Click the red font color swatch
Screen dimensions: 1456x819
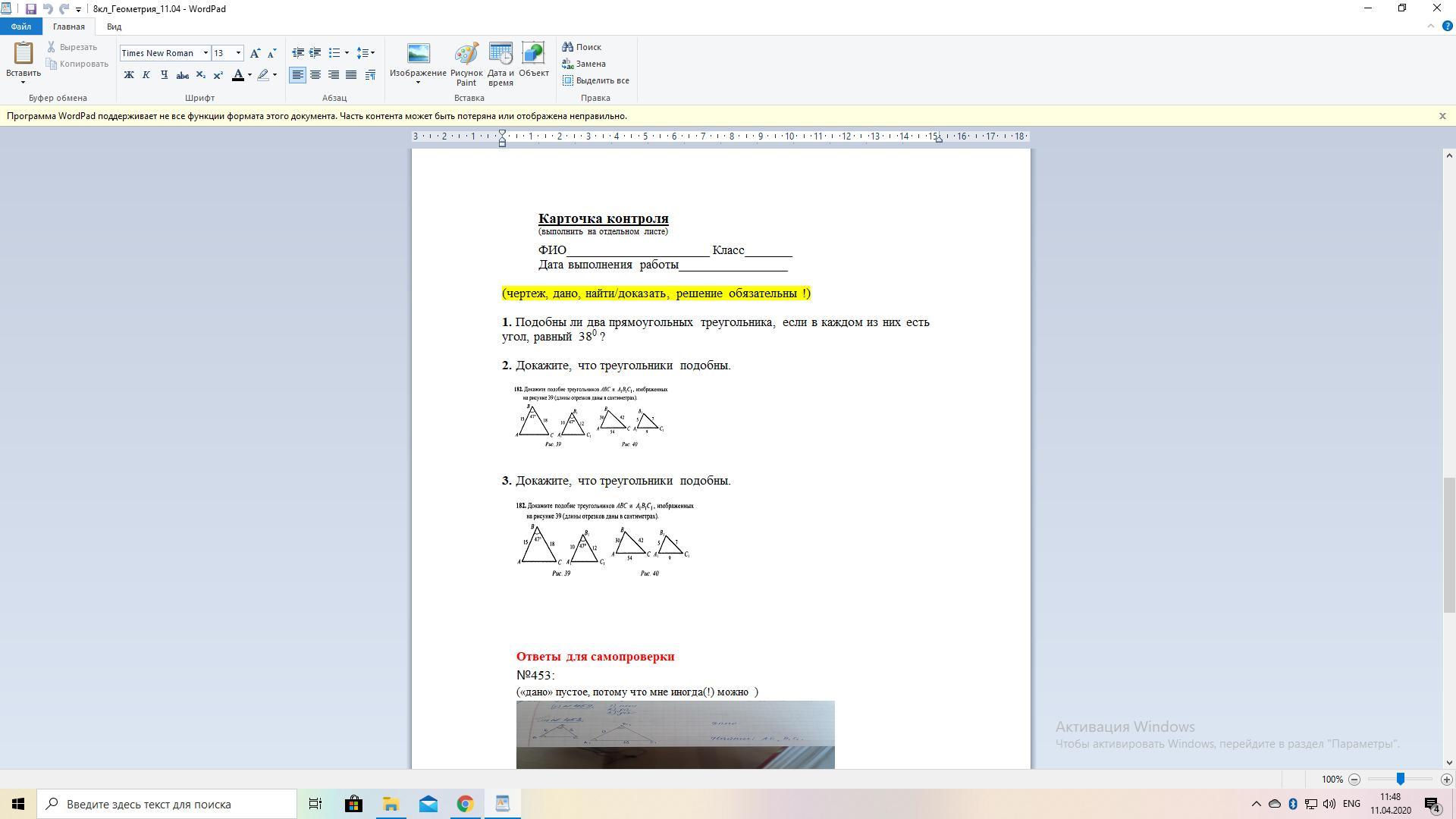tap(238, 74)
